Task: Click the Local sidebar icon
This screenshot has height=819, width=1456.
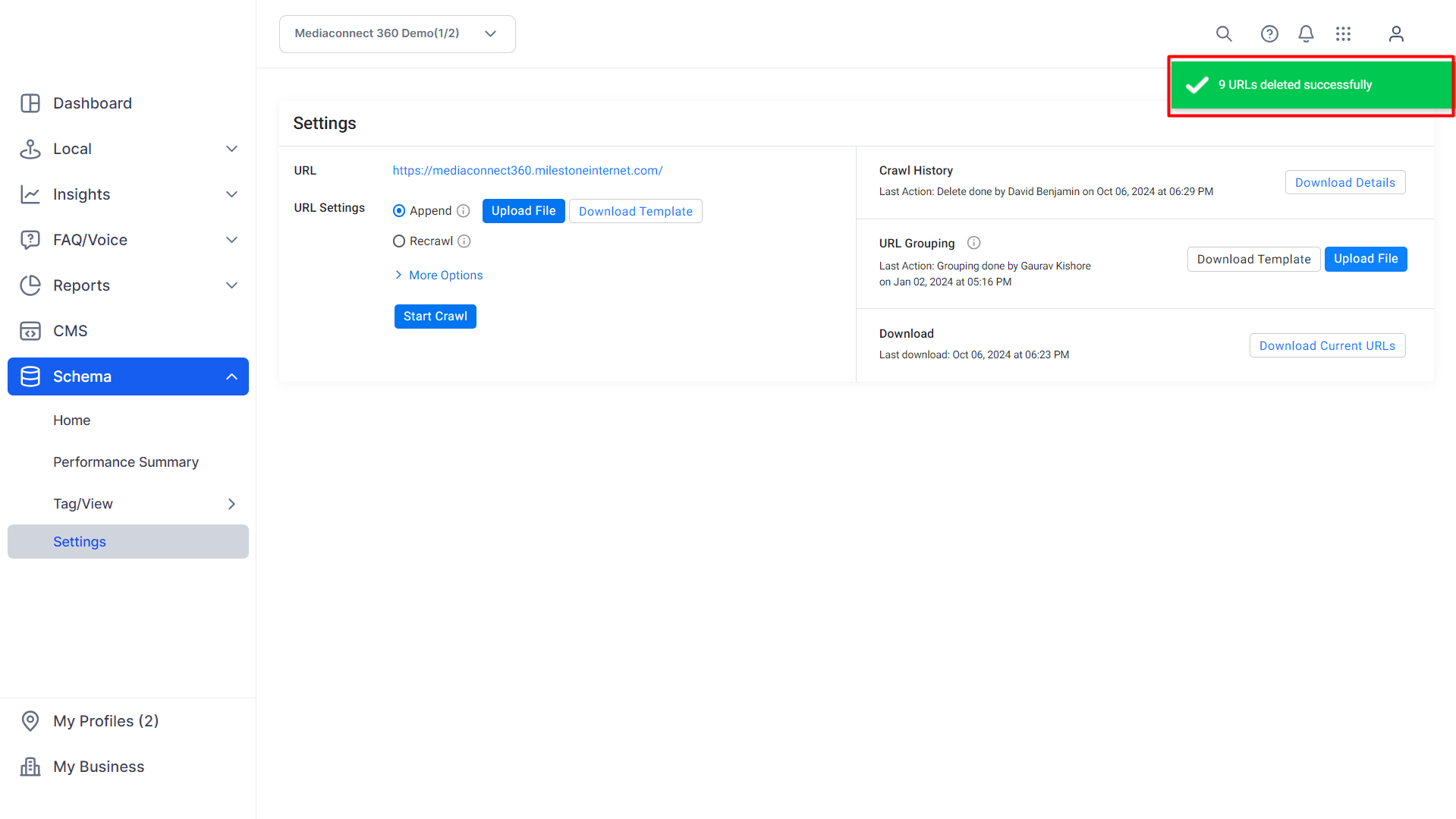Action: (30, 149)
